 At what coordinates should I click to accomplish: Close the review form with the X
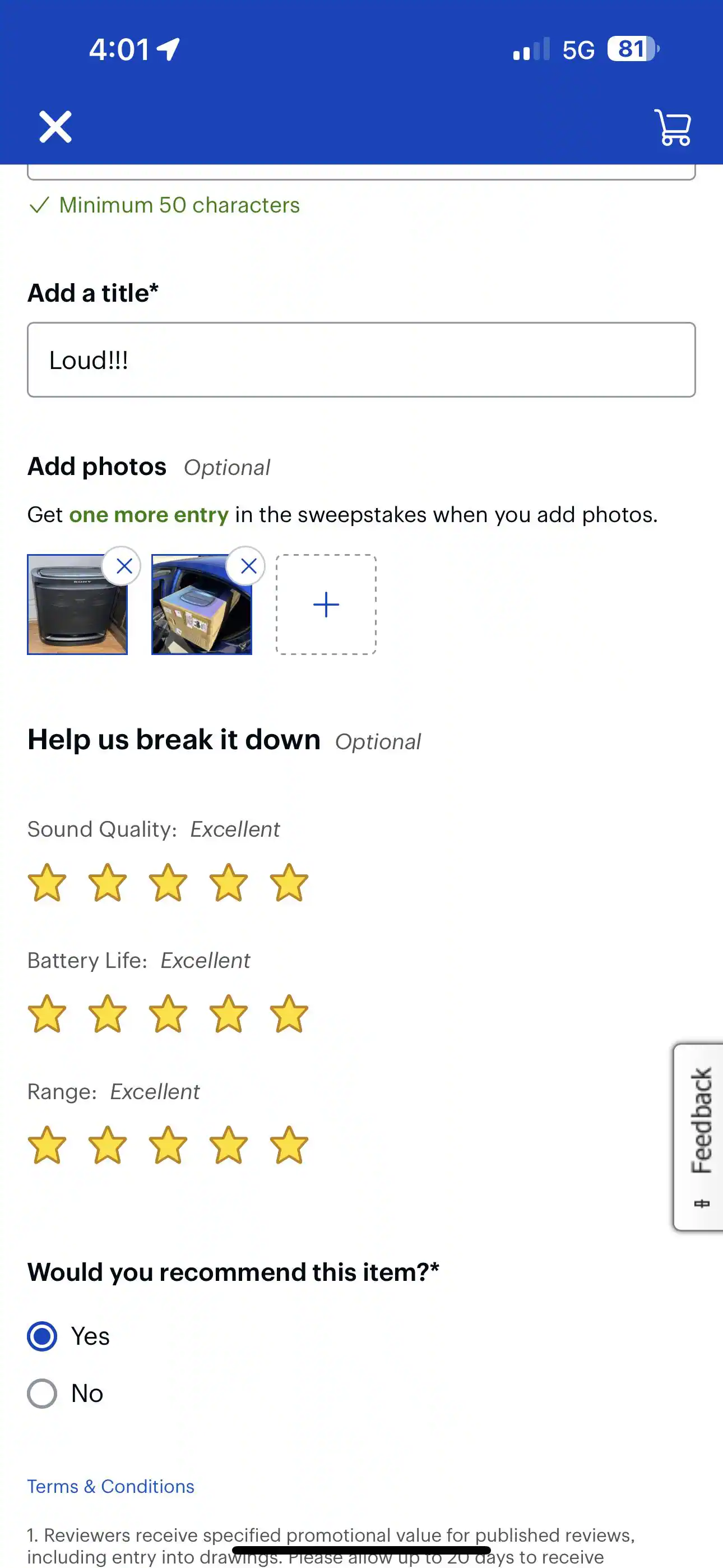coord(55,127)
